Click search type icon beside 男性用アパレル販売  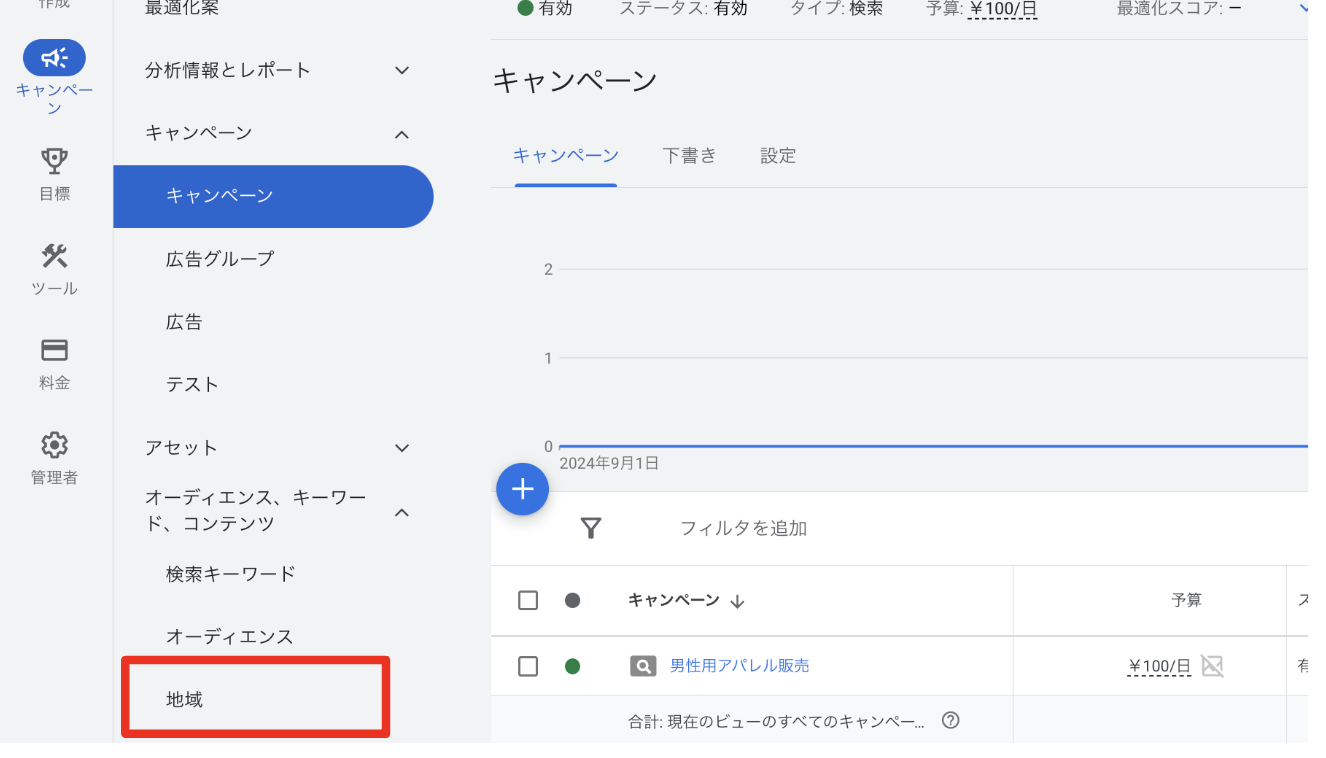click(x=643, y=666)
